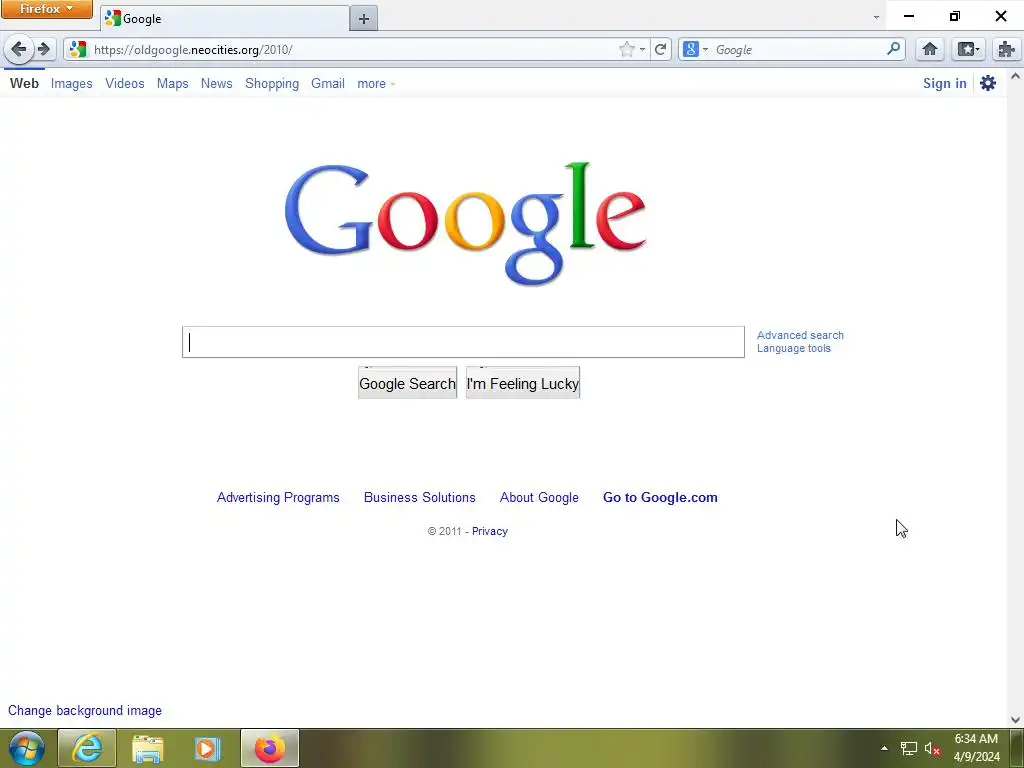Open the Business Solutions link
The image size is (1024, 768).
tap(420, 498)
